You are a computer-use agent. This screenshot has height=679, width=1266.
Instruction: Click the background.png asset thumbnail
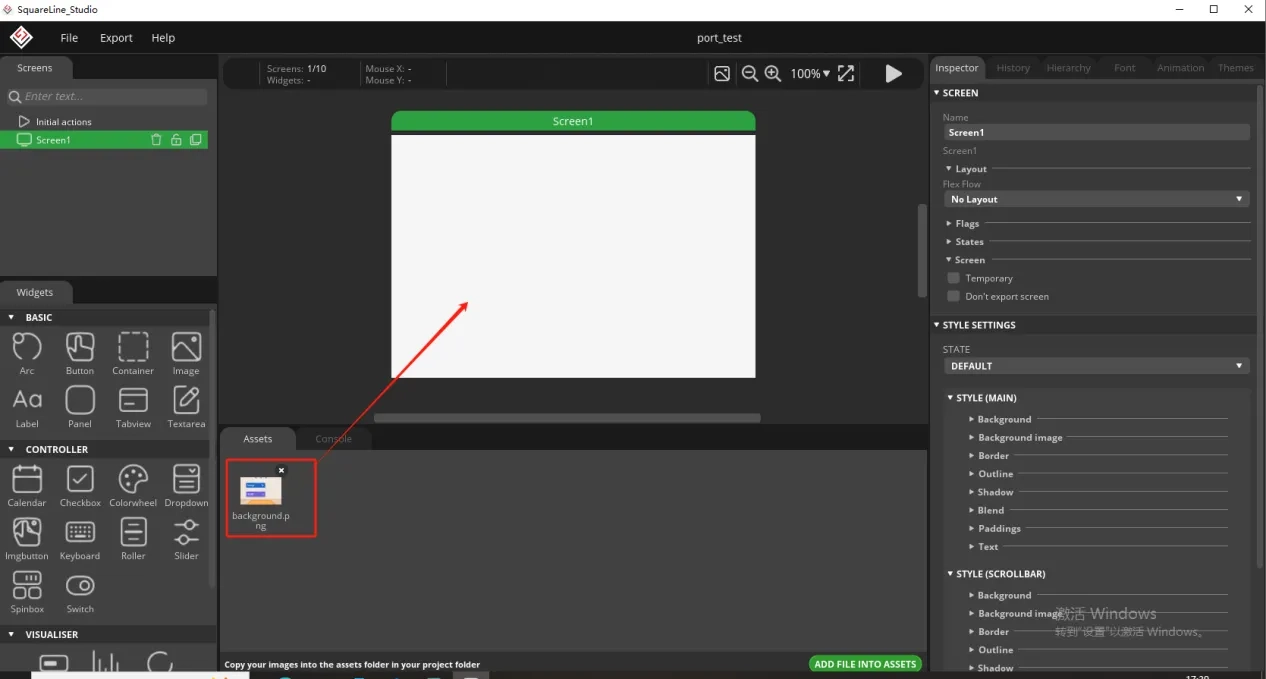click(261, 490)
